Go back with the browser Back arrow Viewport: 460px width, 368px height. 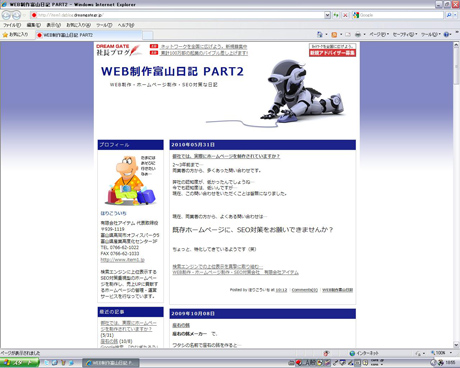(x=6, y=15)
